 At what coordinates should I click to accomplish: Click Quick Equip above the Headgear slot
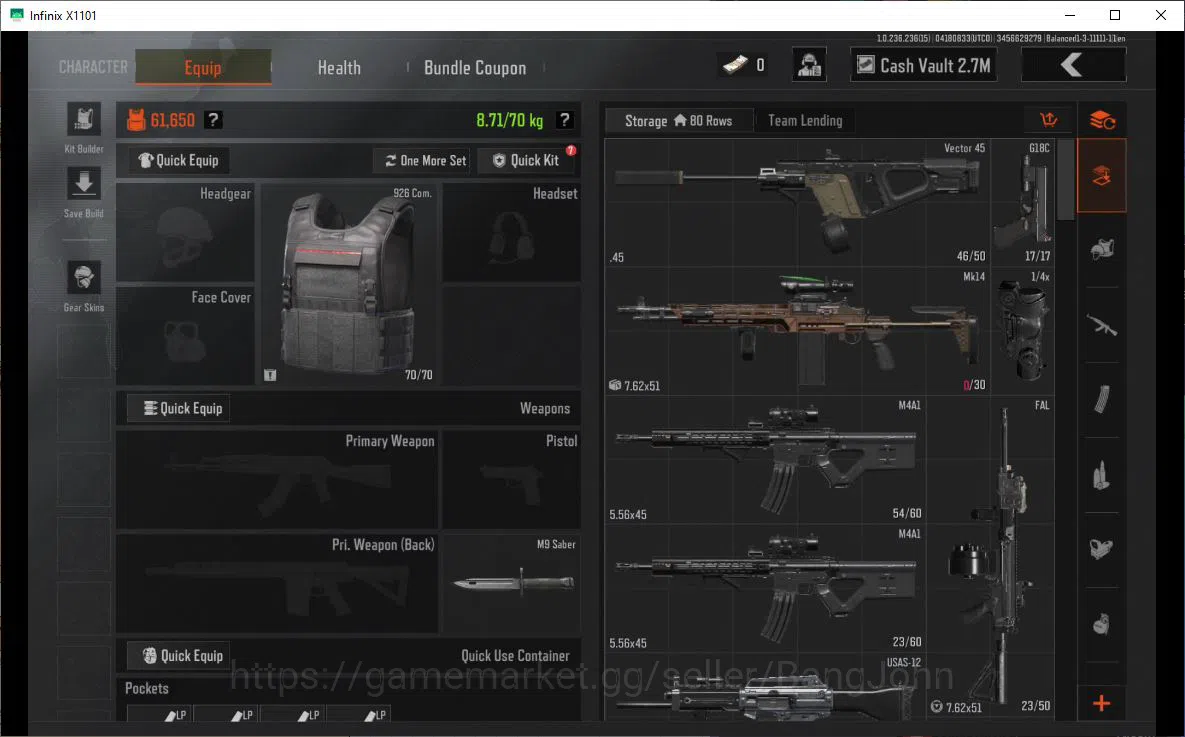(x=178, y=160)
